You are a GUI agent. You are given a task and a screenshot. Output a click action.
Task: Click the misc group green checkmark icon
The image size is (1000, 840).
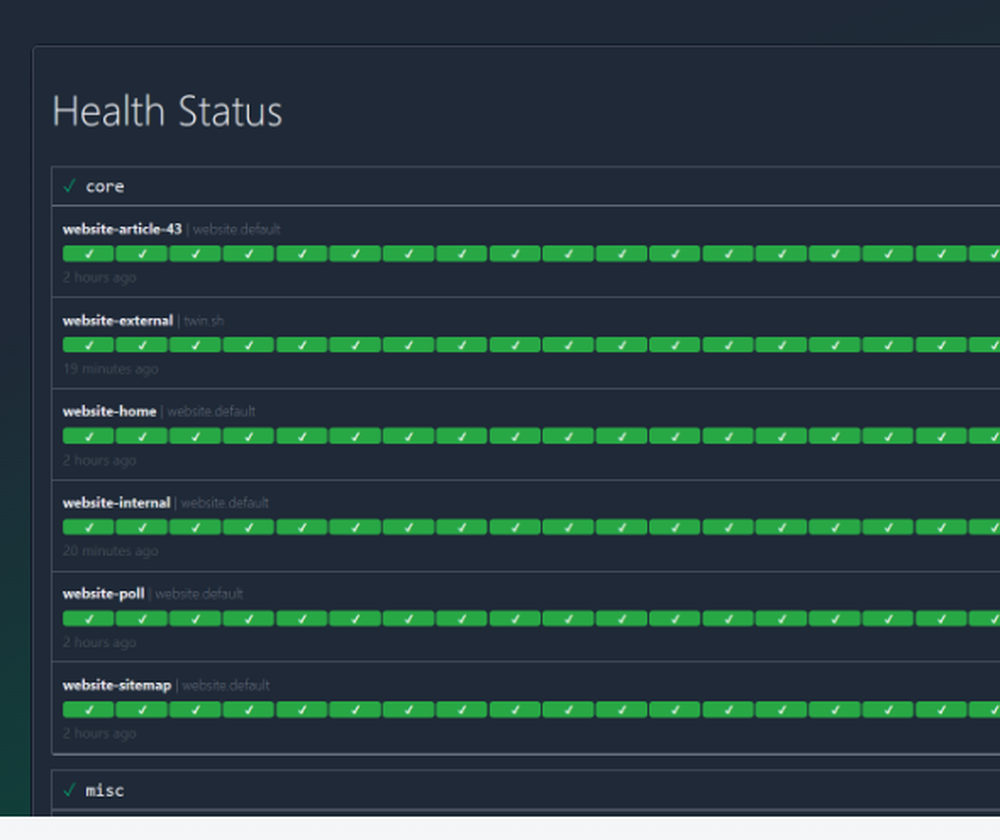coord(70,790)
